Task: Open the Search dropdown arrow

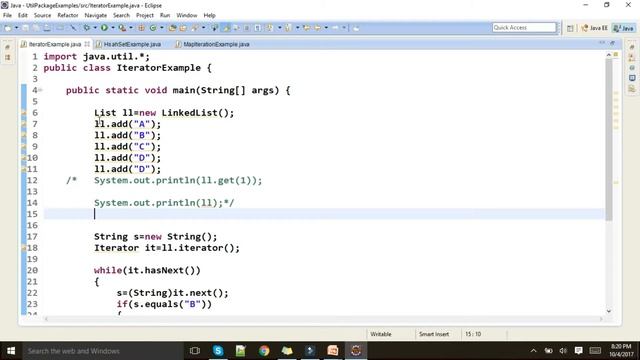Action: point(203,28)
